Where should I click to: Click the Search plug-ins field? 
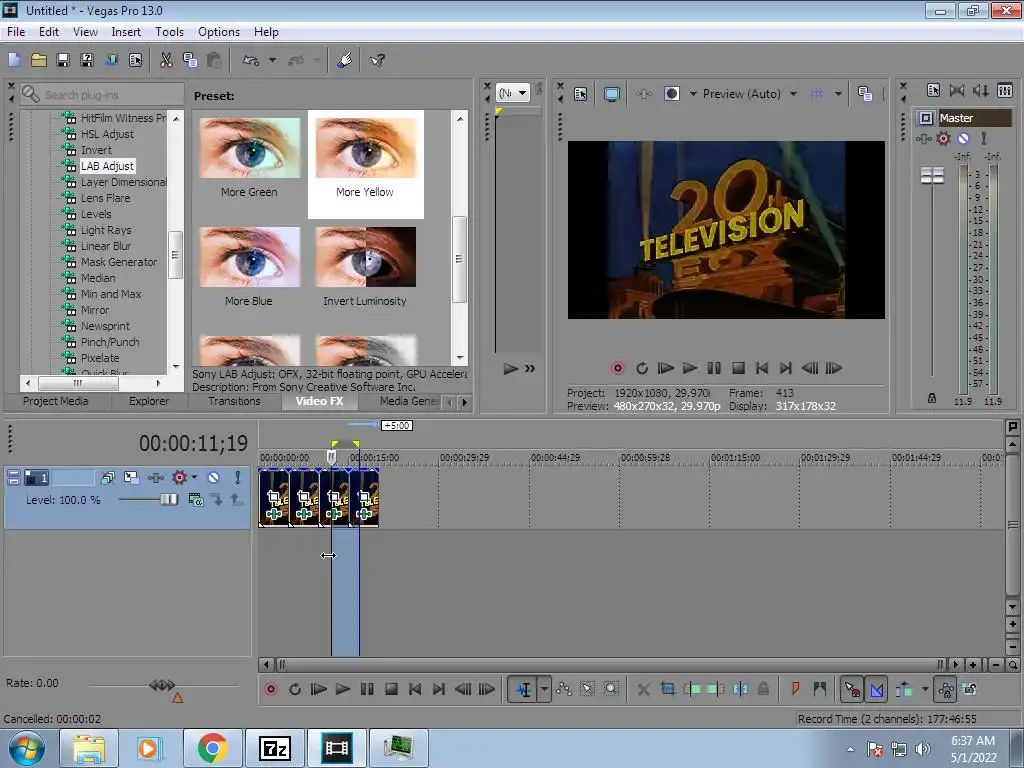coord(102,95)
